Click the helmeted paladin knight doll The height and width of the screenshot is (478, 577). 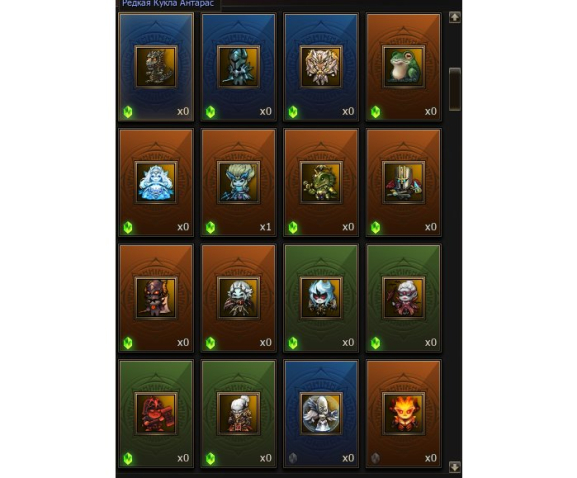404,182
